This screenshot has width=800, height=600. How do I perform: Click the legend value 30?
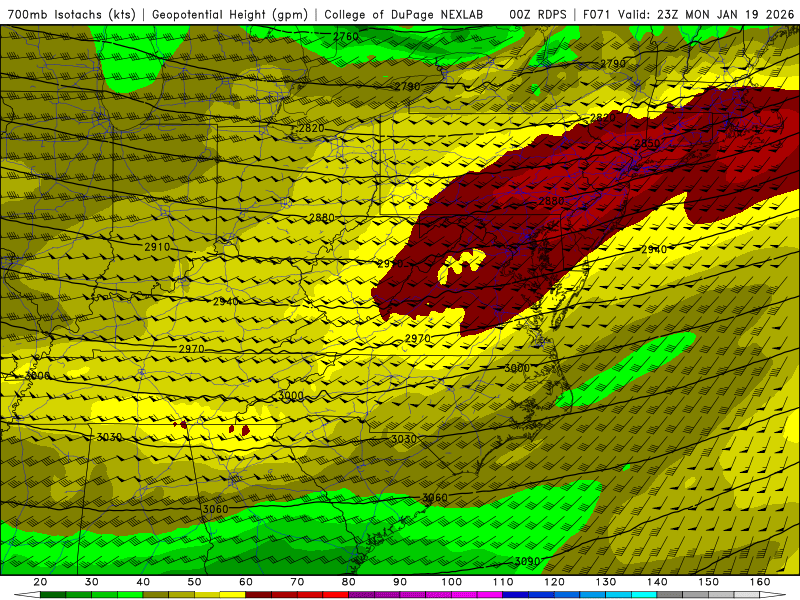91,582
